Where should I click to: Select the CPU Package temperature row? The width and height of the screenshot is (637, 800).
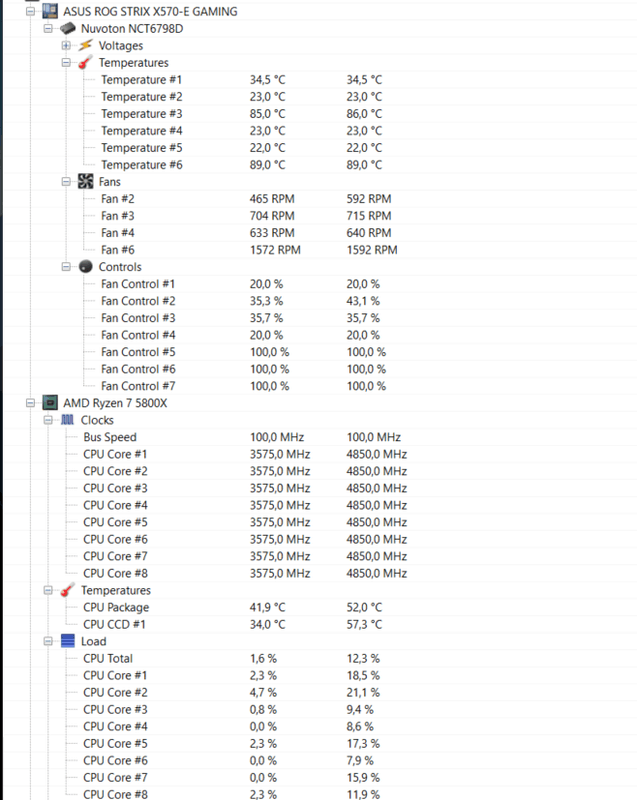(116, 607)
